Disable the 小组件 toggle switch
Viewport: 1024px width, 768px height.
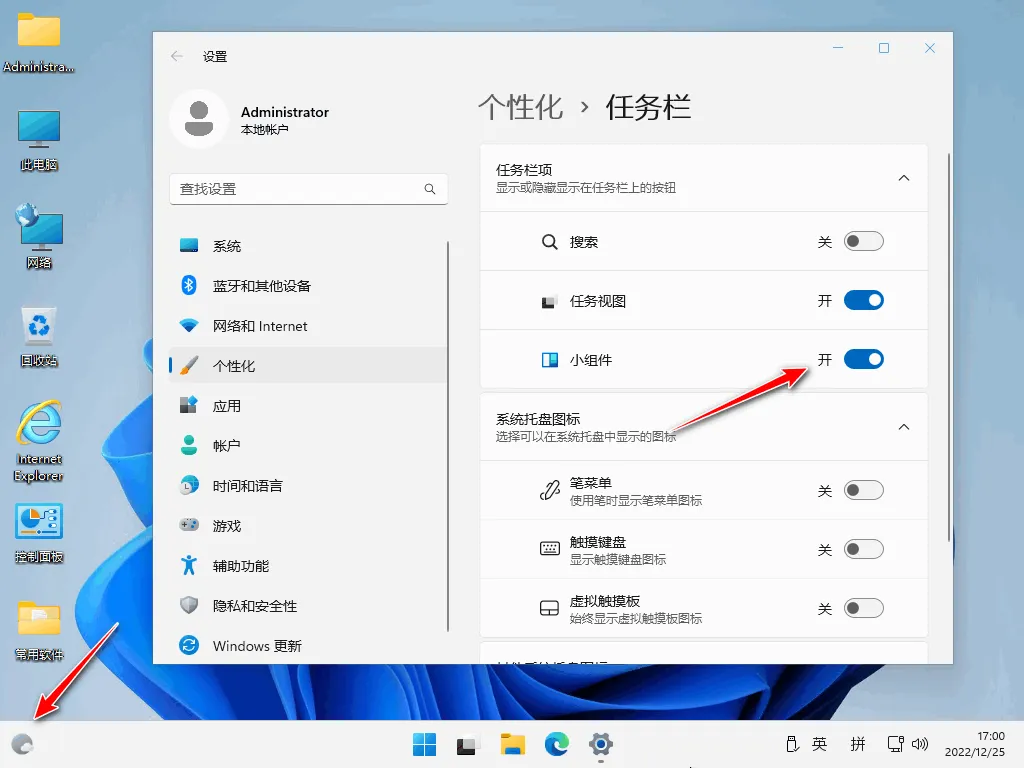point(863,359)
